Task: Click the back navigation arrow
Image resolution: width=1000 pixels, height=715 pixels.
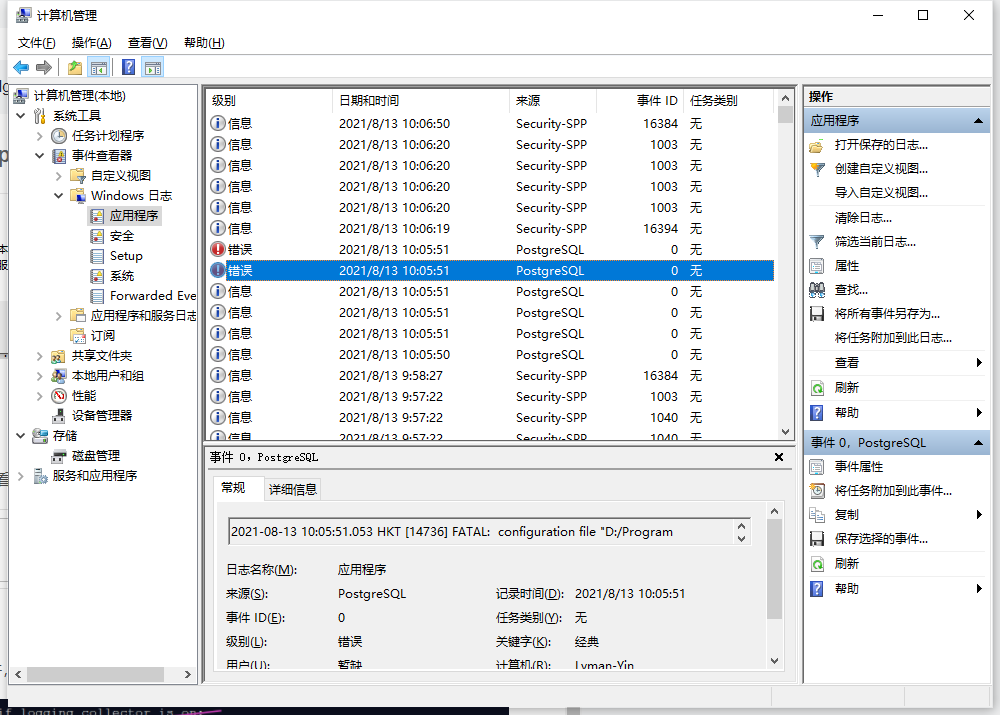Action: click(x=21, y=67)
